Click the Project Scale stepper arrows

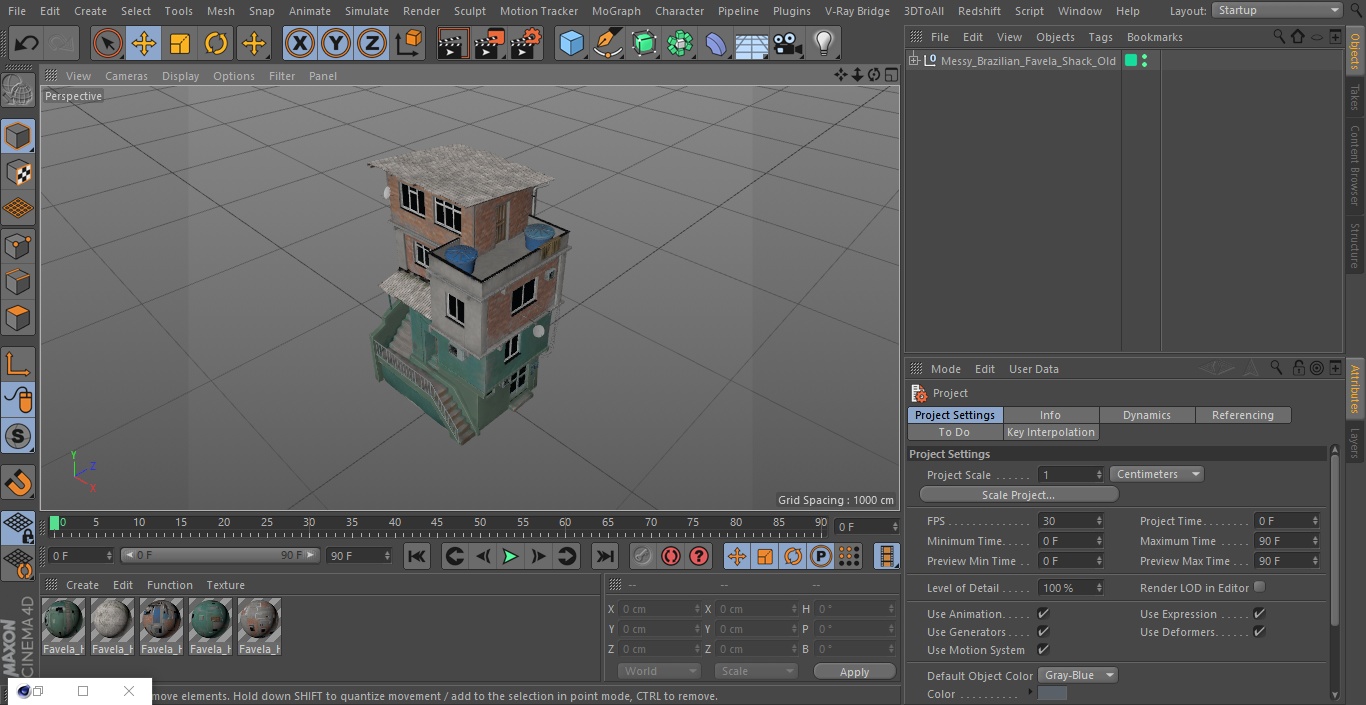1099,474
